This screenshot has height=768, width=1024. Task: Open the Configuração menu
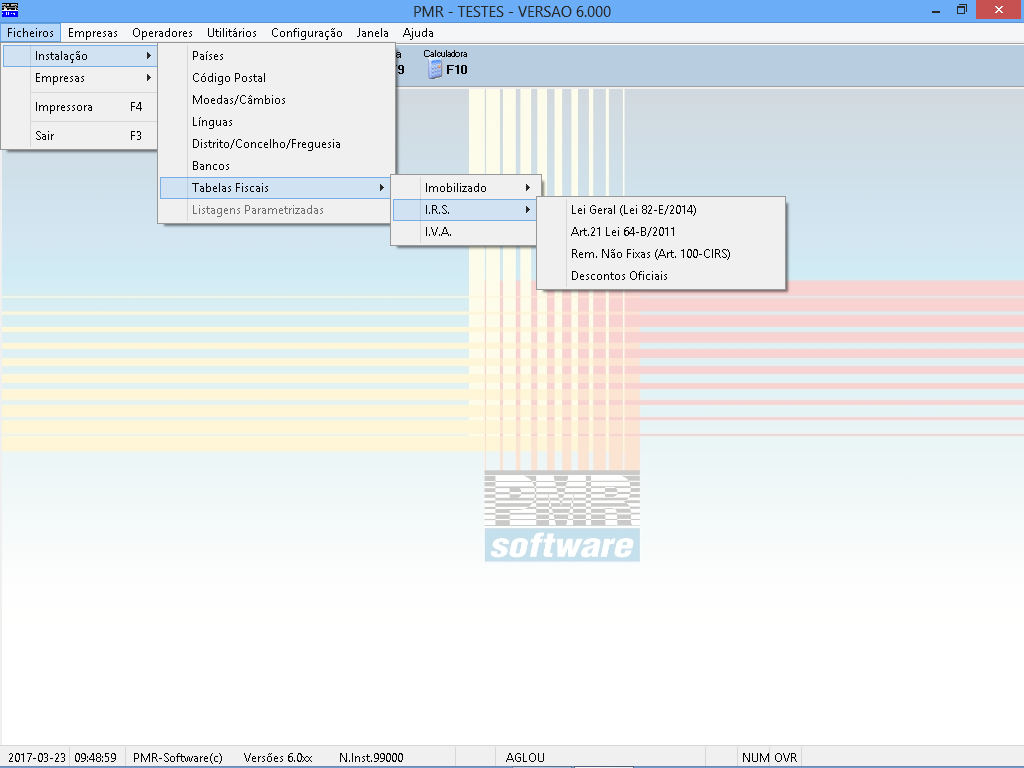(x=307, y=33)
